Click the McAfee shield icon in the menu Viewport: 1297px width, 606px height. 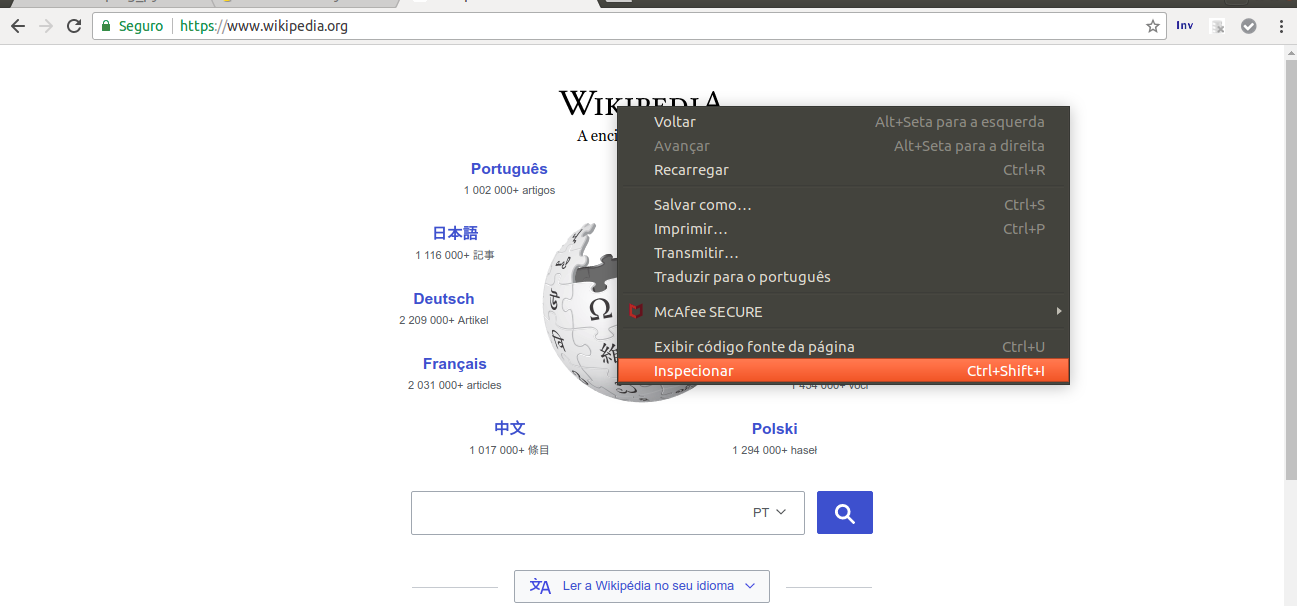[637, 311]
